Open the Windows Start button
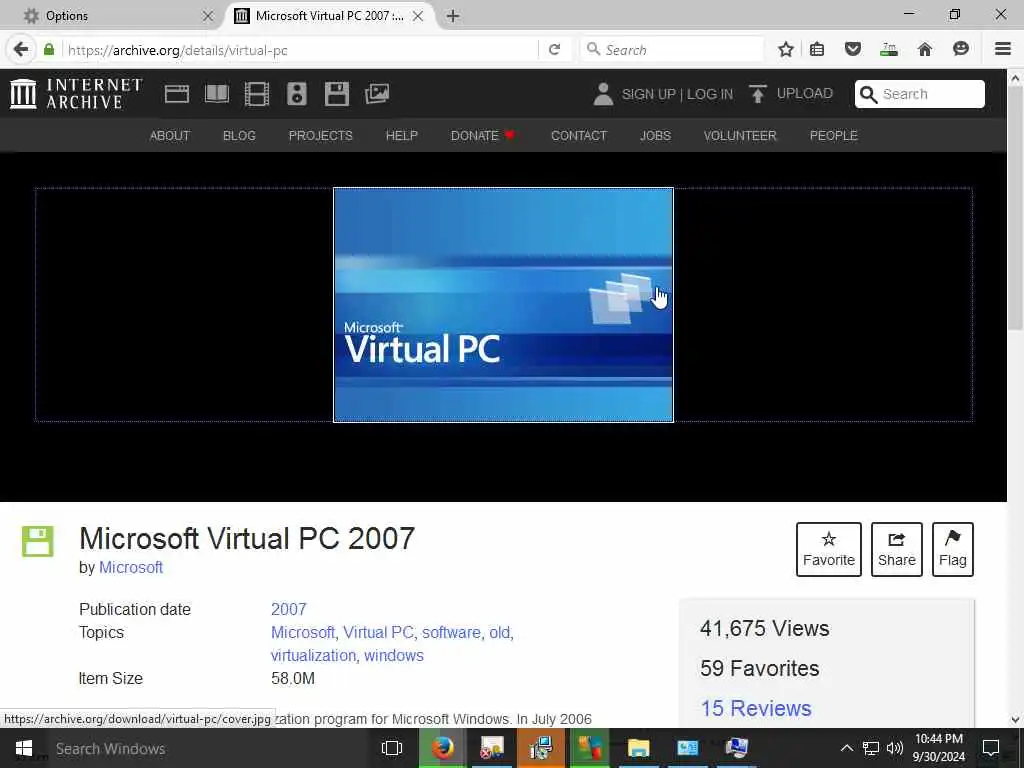Image resolution: width=1024 pixels, height=768 pixels. [24, 748]
